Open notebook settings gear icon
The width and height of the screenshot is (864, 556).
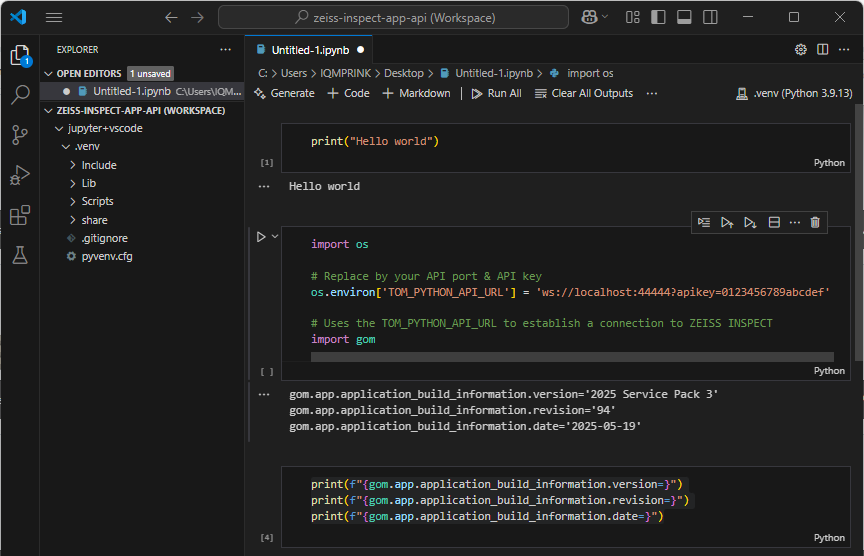click(x=800, y=49)
